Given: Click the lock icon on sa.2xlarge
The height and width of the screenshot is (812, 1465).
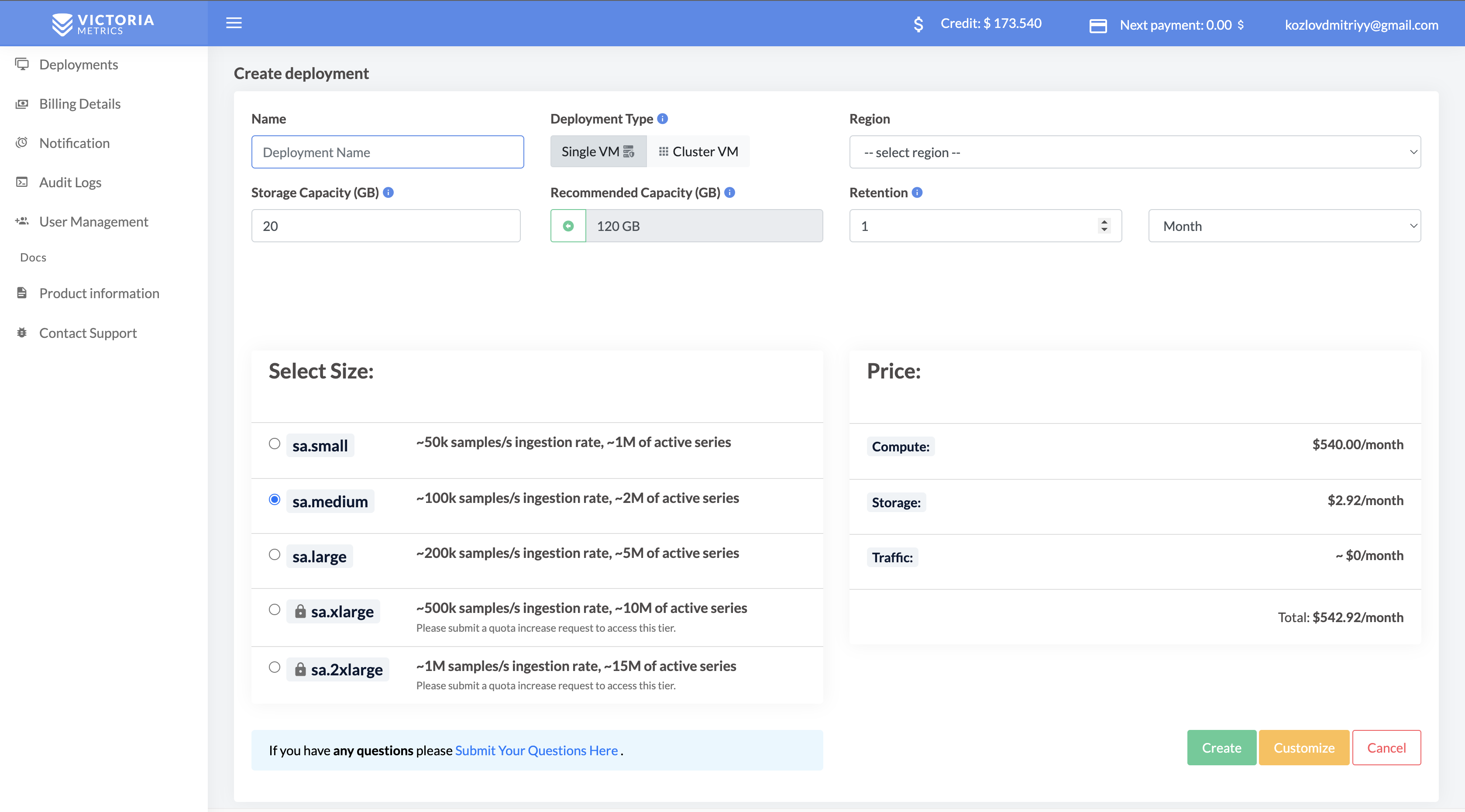Looking at the screenshot, I should 300,669.
